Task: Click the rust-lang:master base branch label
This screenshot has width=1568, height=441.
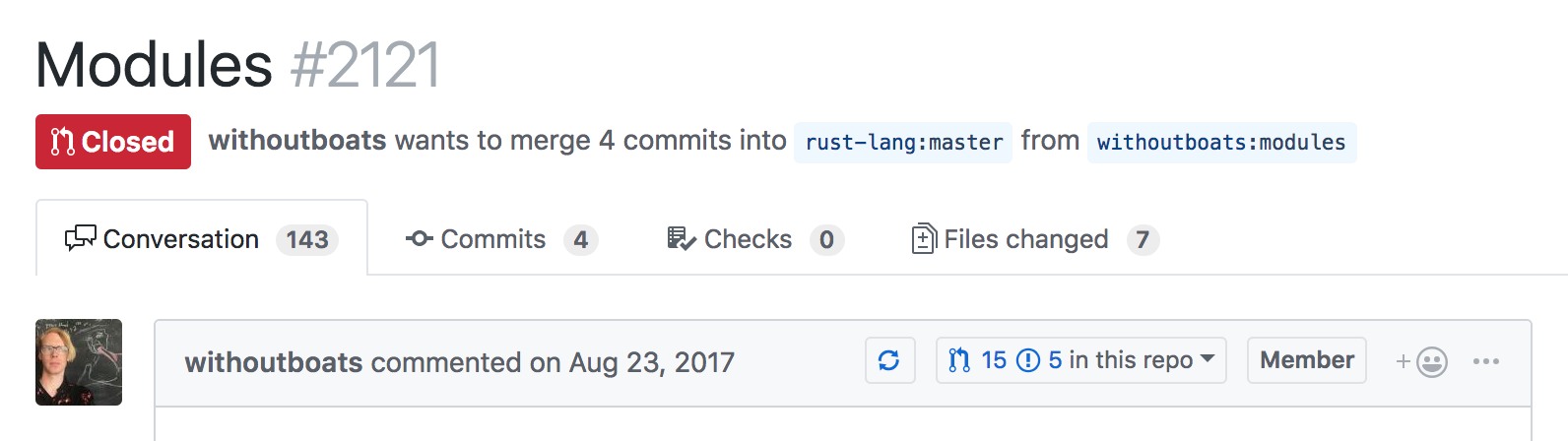Action: pos(903,143)
